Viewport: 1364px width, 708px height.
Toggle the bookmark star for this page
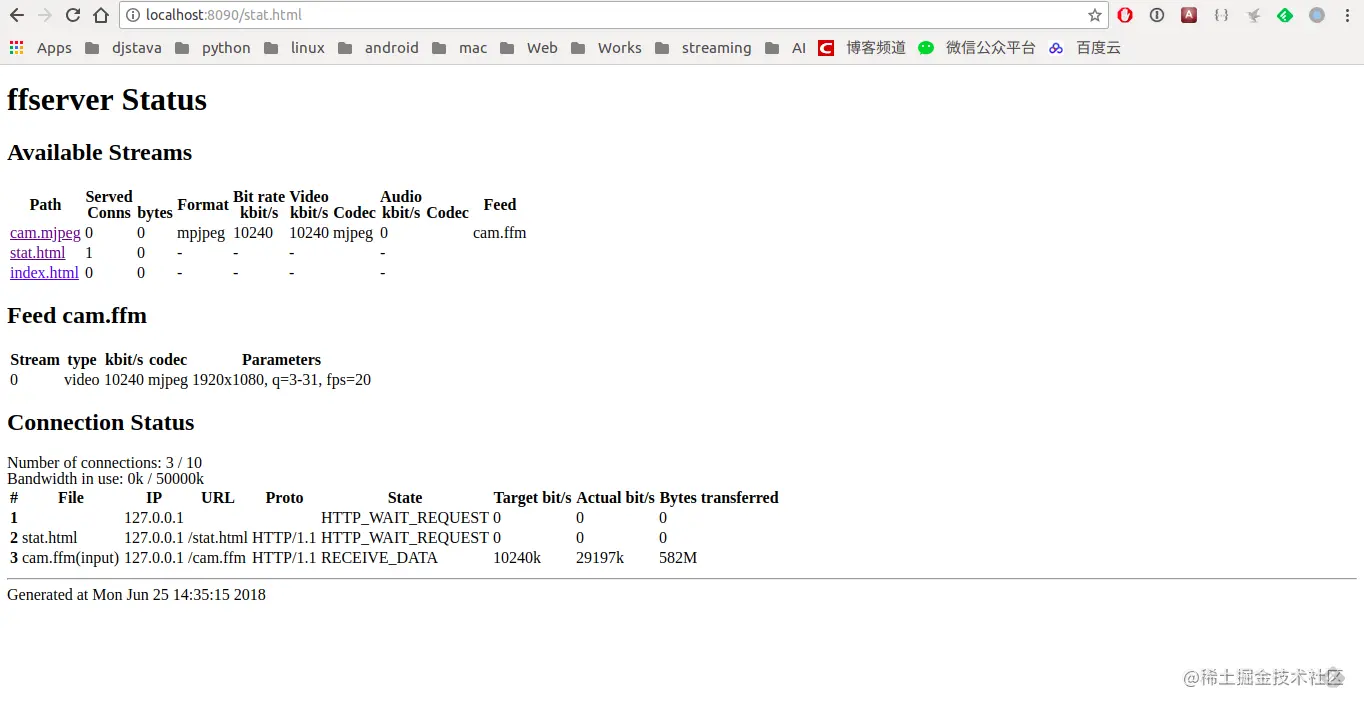[x=1095, y=15]
